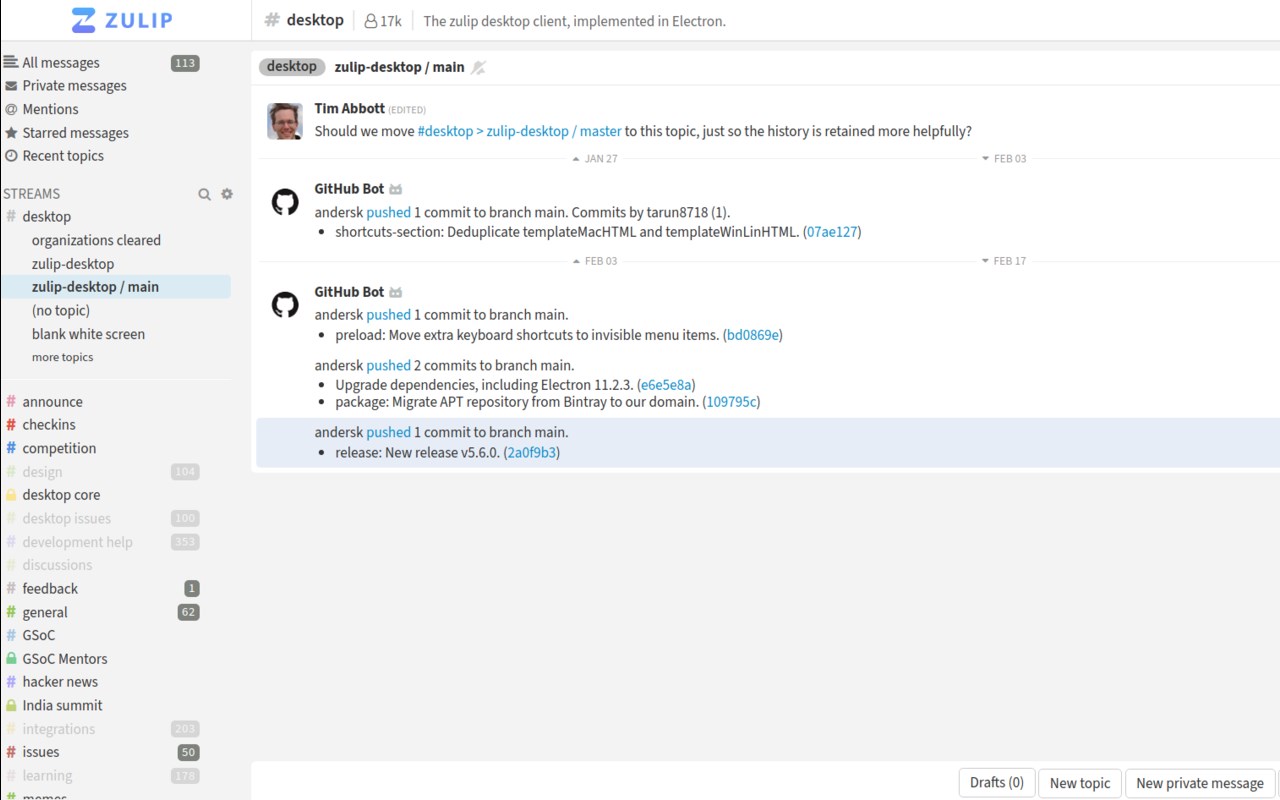
Task: Click the Zulip logo
Action: pos(122,20)
